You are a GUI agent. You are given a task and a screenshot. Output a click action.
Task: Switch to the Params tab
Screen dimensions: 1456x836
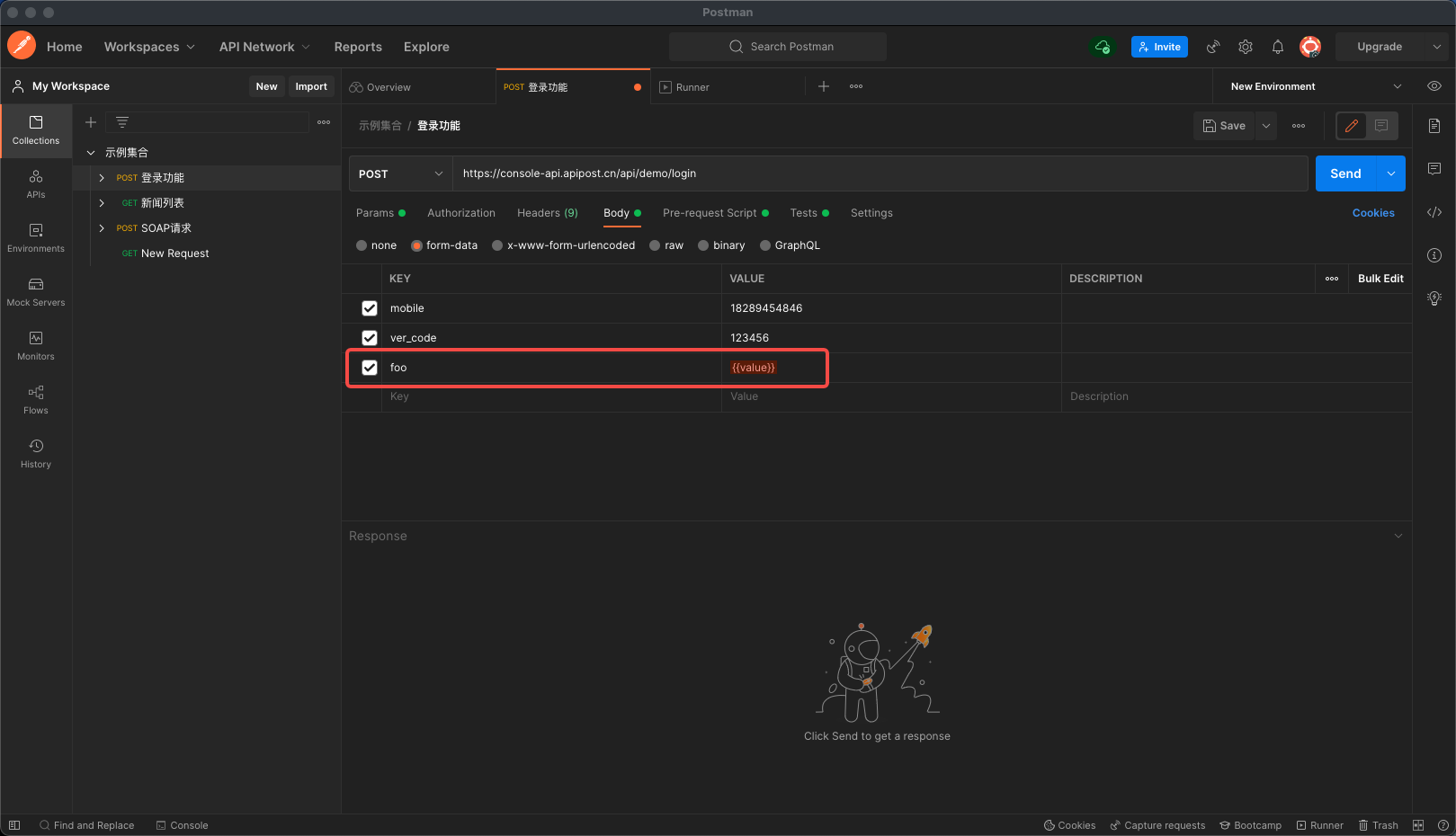click(x=380, y=213)
